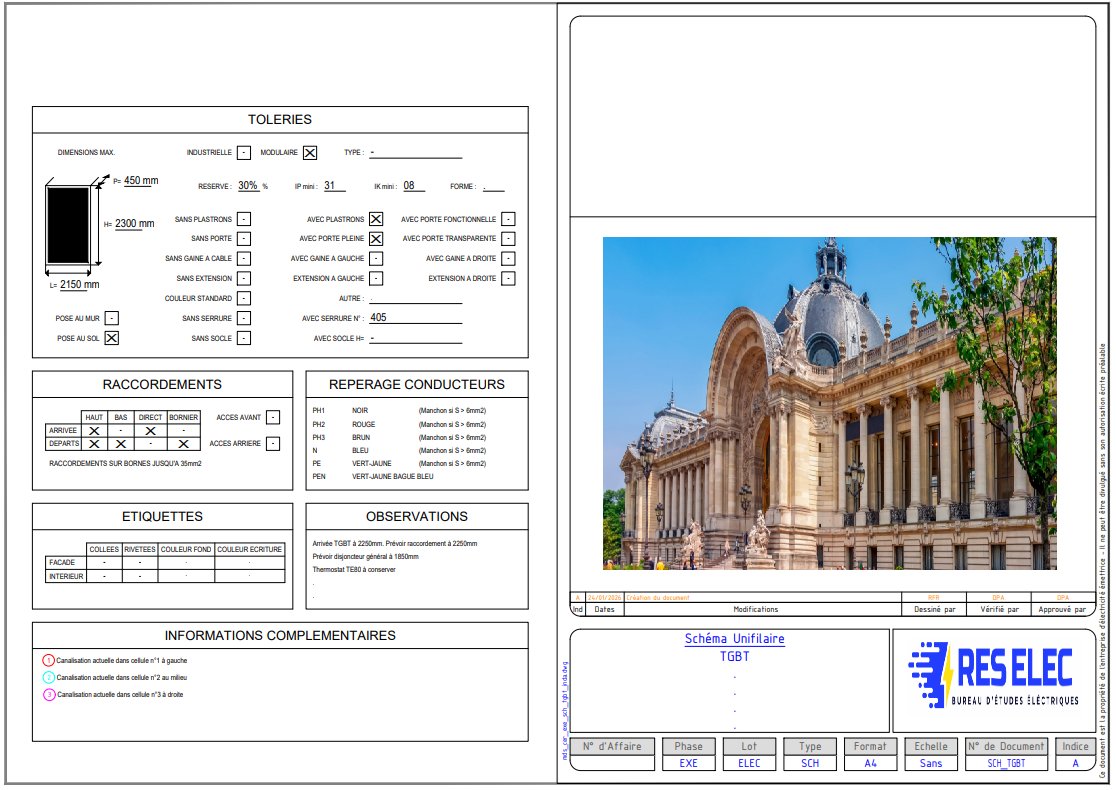
Task: Click the X mark in ARRIVEE HAUT cell
Action: tap(94, 430)
